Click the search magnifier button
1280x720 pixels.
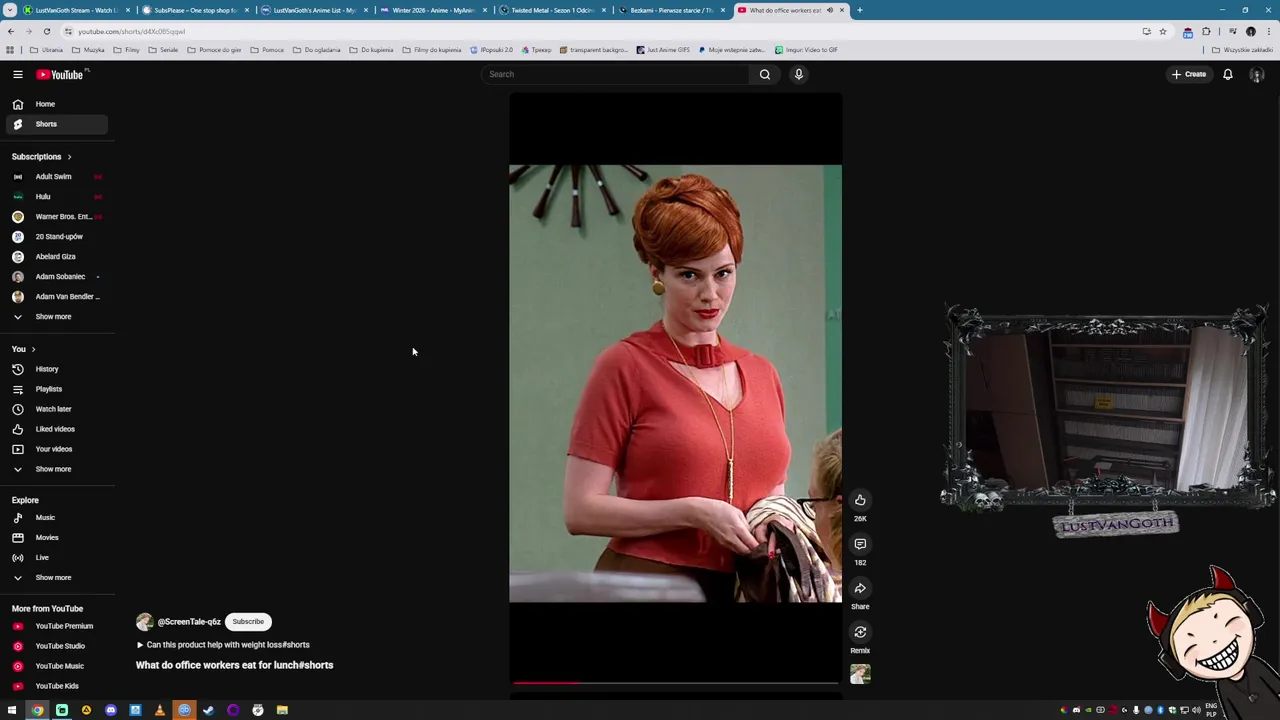click(765, 74)
